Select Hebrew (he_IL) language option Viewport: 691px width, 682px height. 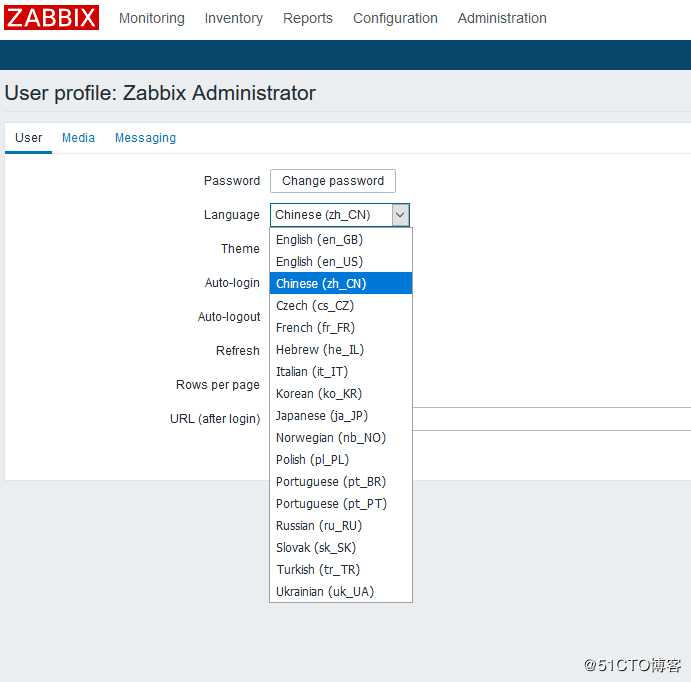coord(341,350)
